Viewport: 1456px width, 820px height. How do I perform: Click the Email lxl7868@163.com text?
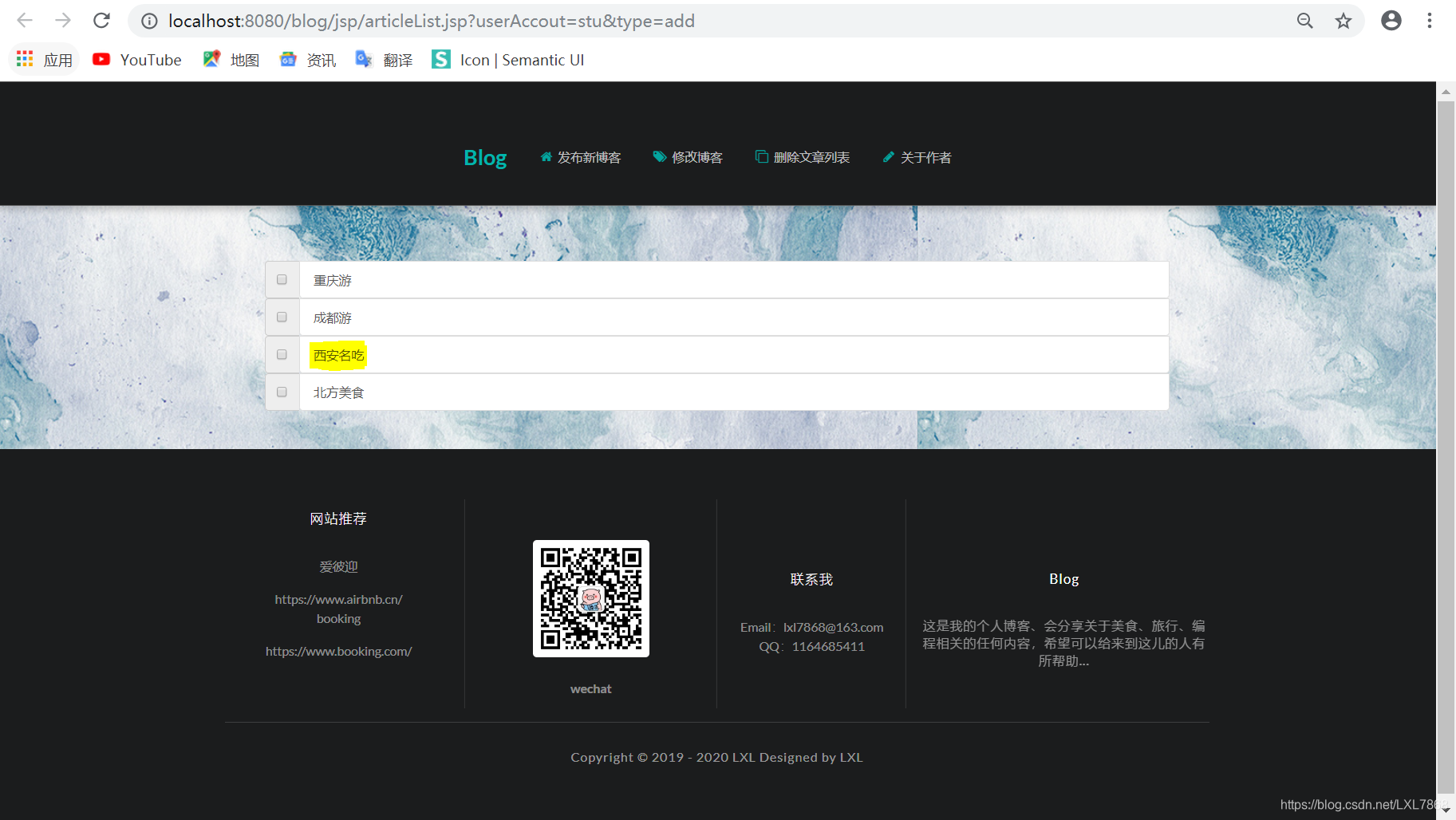pos(811,627)
